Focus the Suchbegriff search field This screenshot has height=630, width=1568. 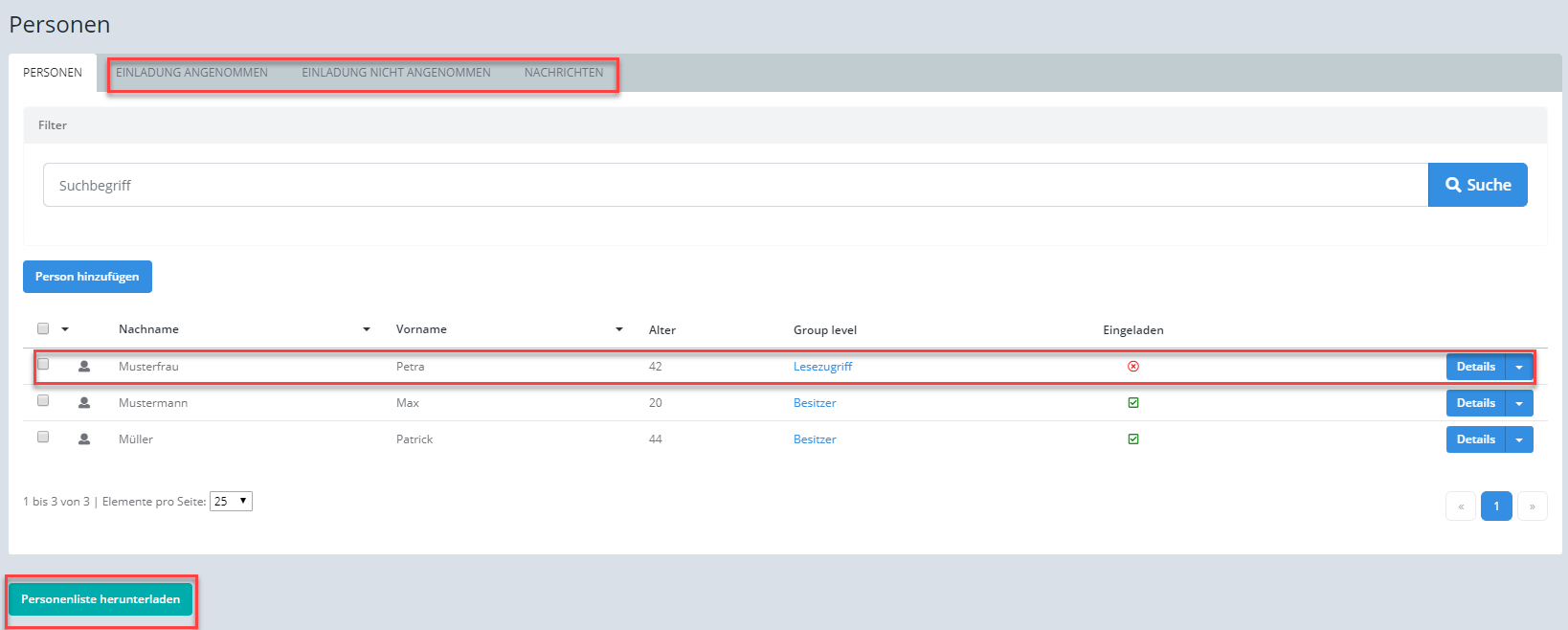pyautogui.click(x=735, y=185)
